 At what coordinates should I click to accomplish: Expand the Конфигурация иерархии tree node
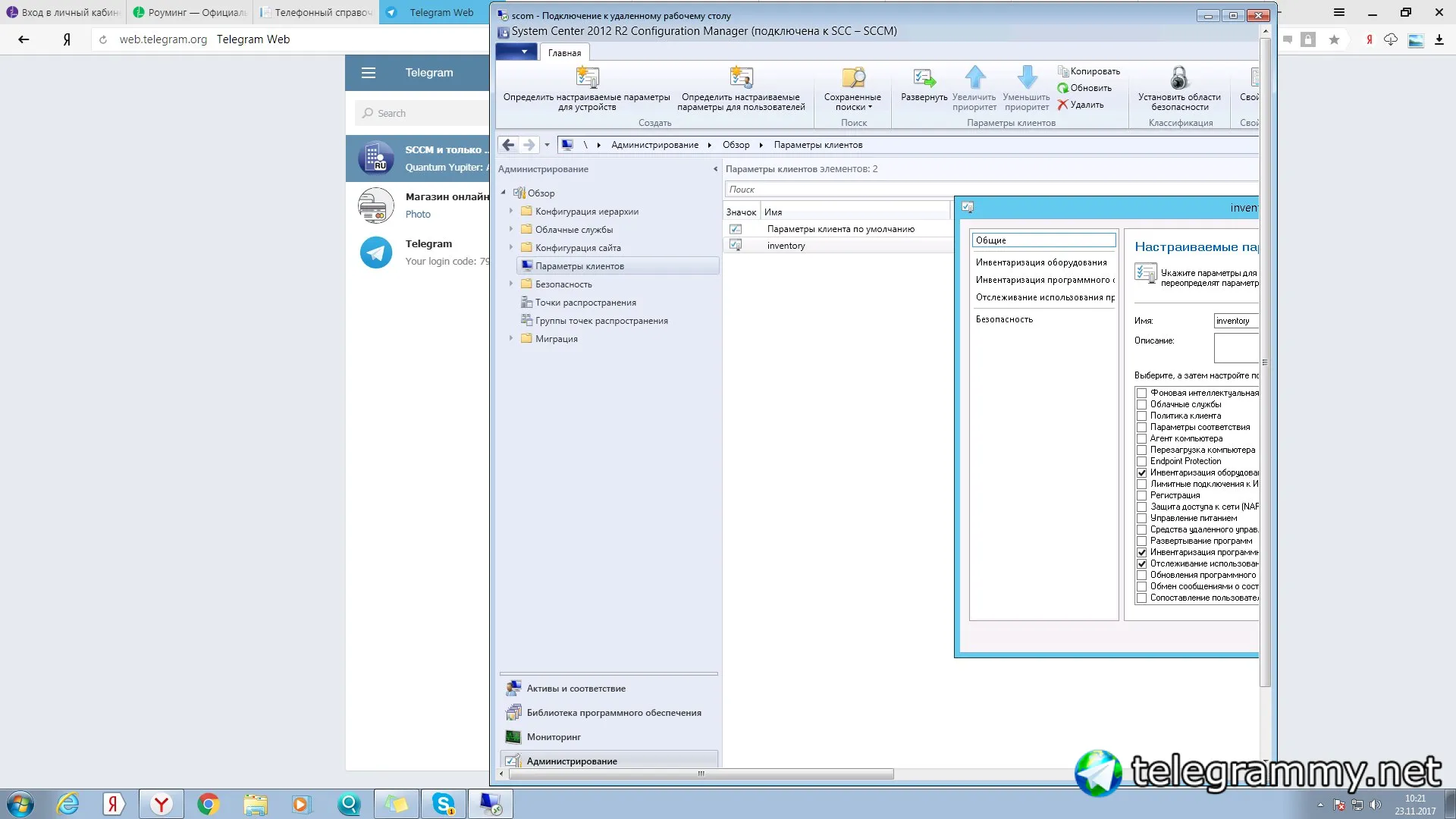510,212
